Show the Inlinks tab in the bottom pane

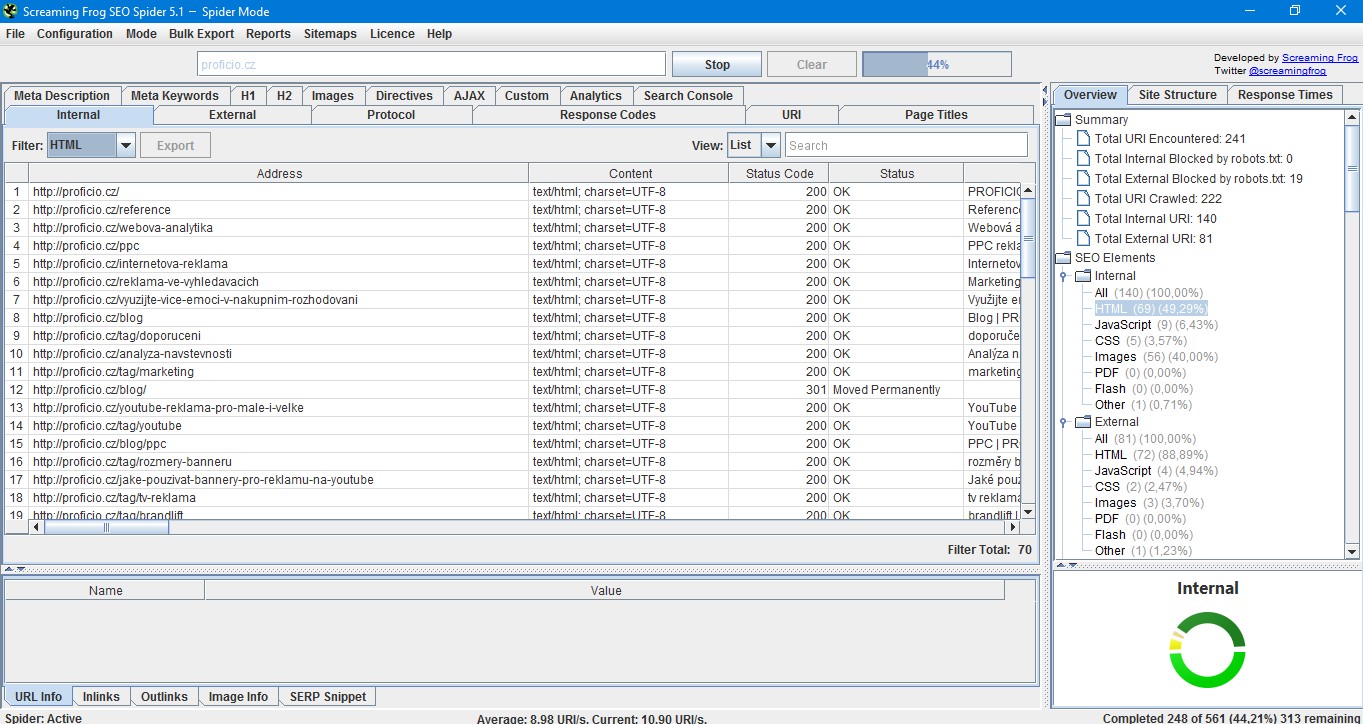click(x=101, y=697)
